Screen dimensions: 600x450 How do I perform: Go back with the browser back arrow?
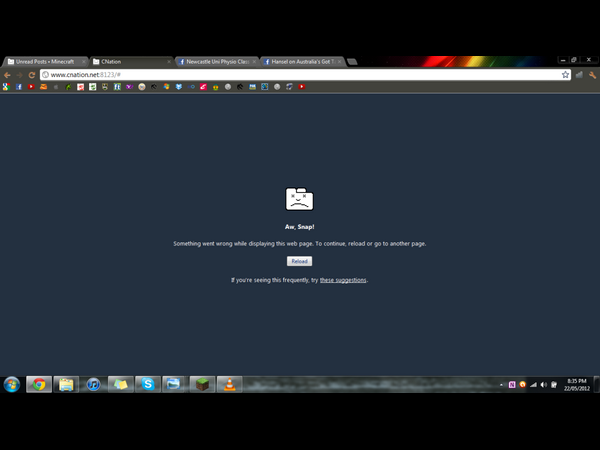[7, 75]
